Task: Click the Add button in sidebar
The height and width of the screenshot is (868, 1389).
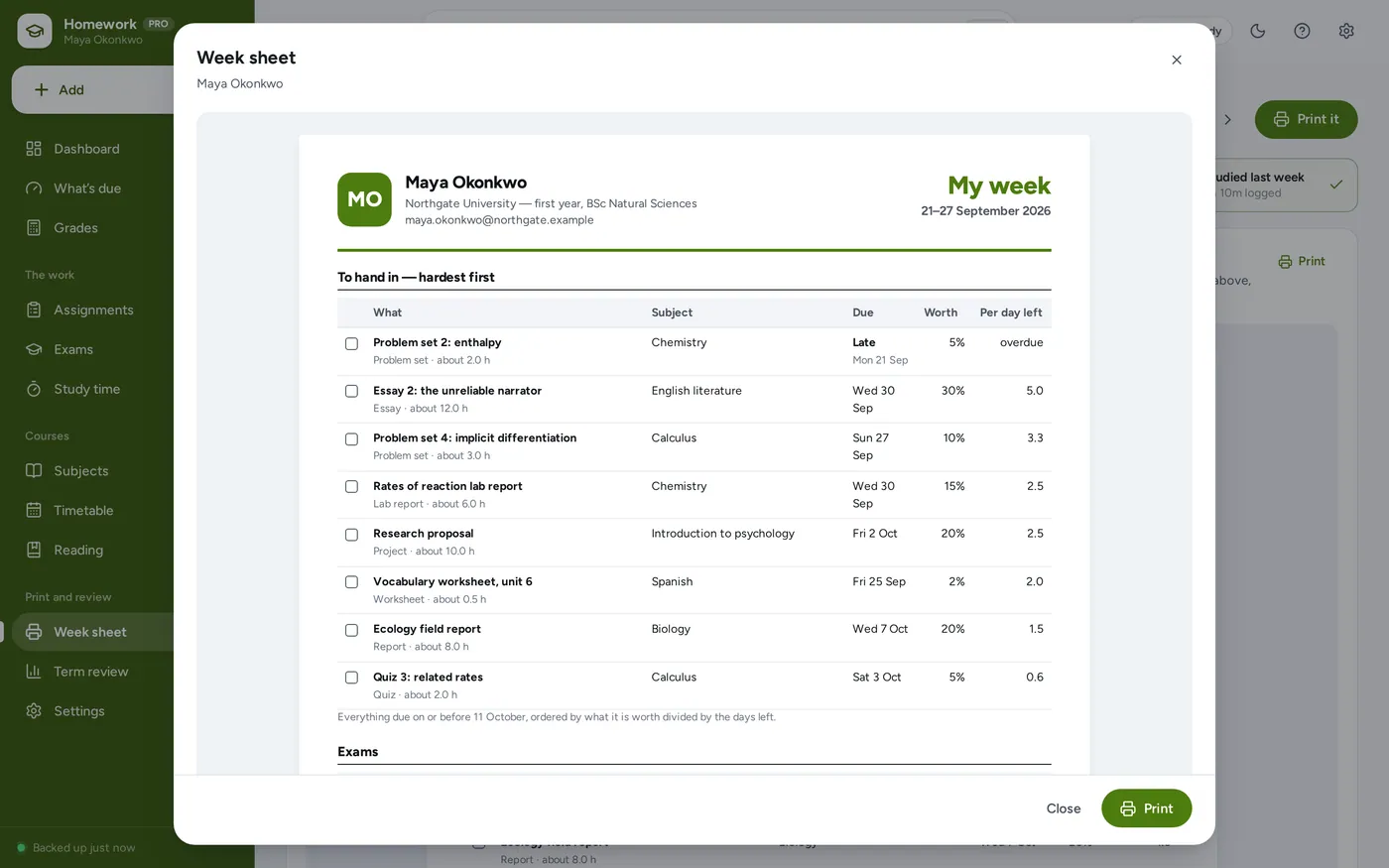Action: [93, 89]
